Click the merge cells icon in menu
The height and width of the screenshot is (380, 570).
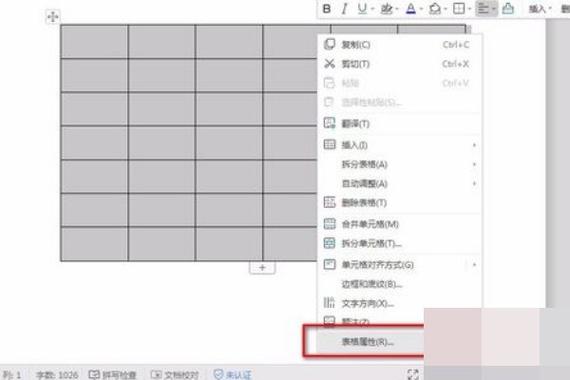(329, 224)
